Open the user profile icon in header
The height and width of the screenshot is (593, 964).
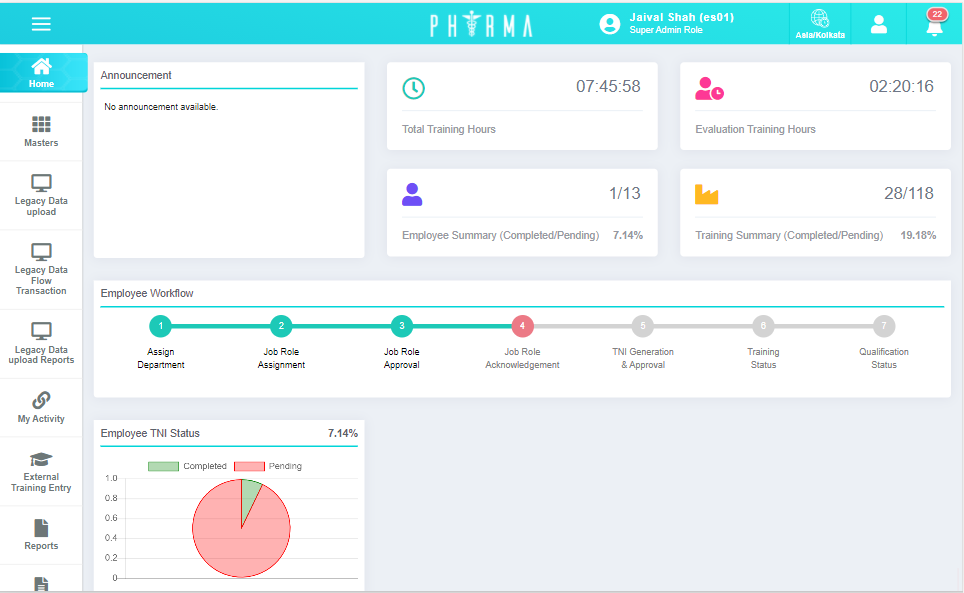(x=878, y=25)
